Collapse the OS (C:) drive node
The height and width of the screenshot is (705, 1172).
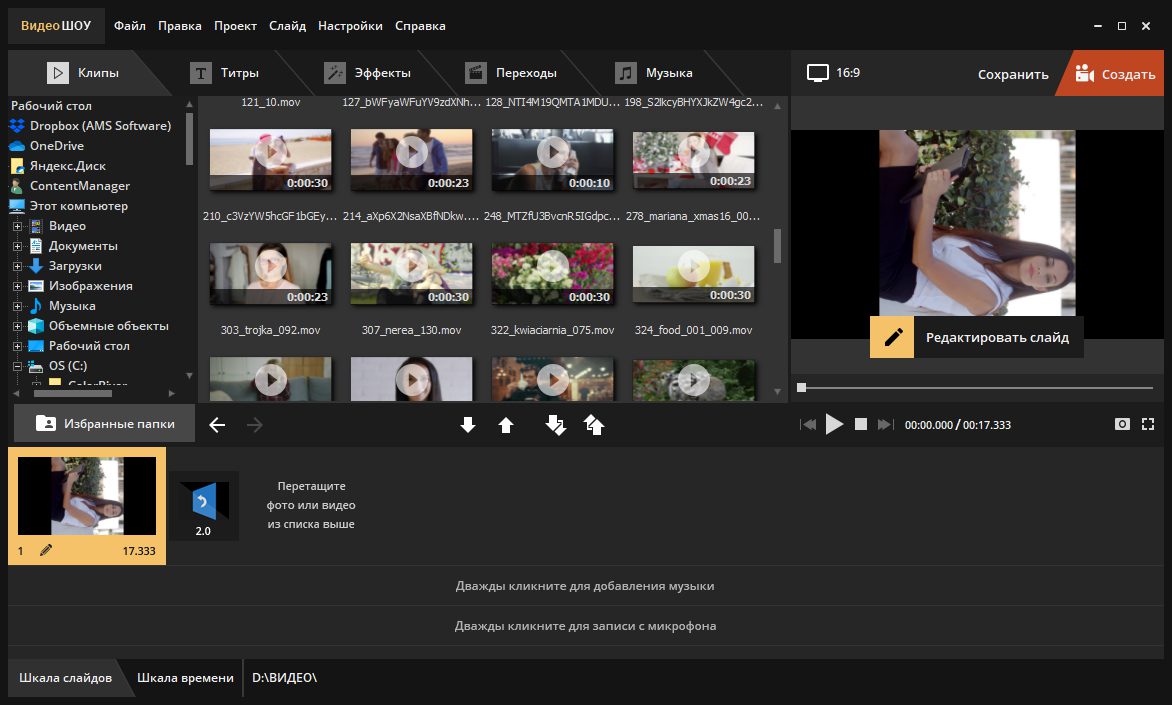click(x=17, y=366)
